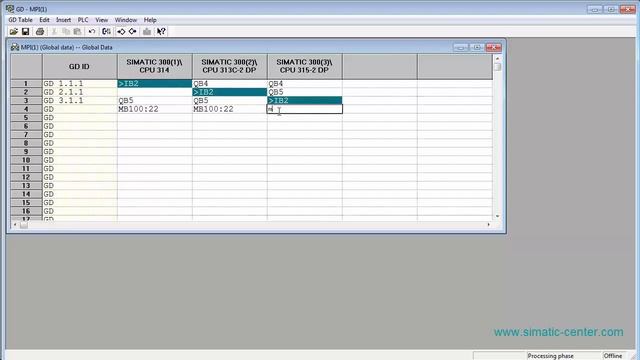Click the MPI(1) Global Data window icon

point(15,47)
